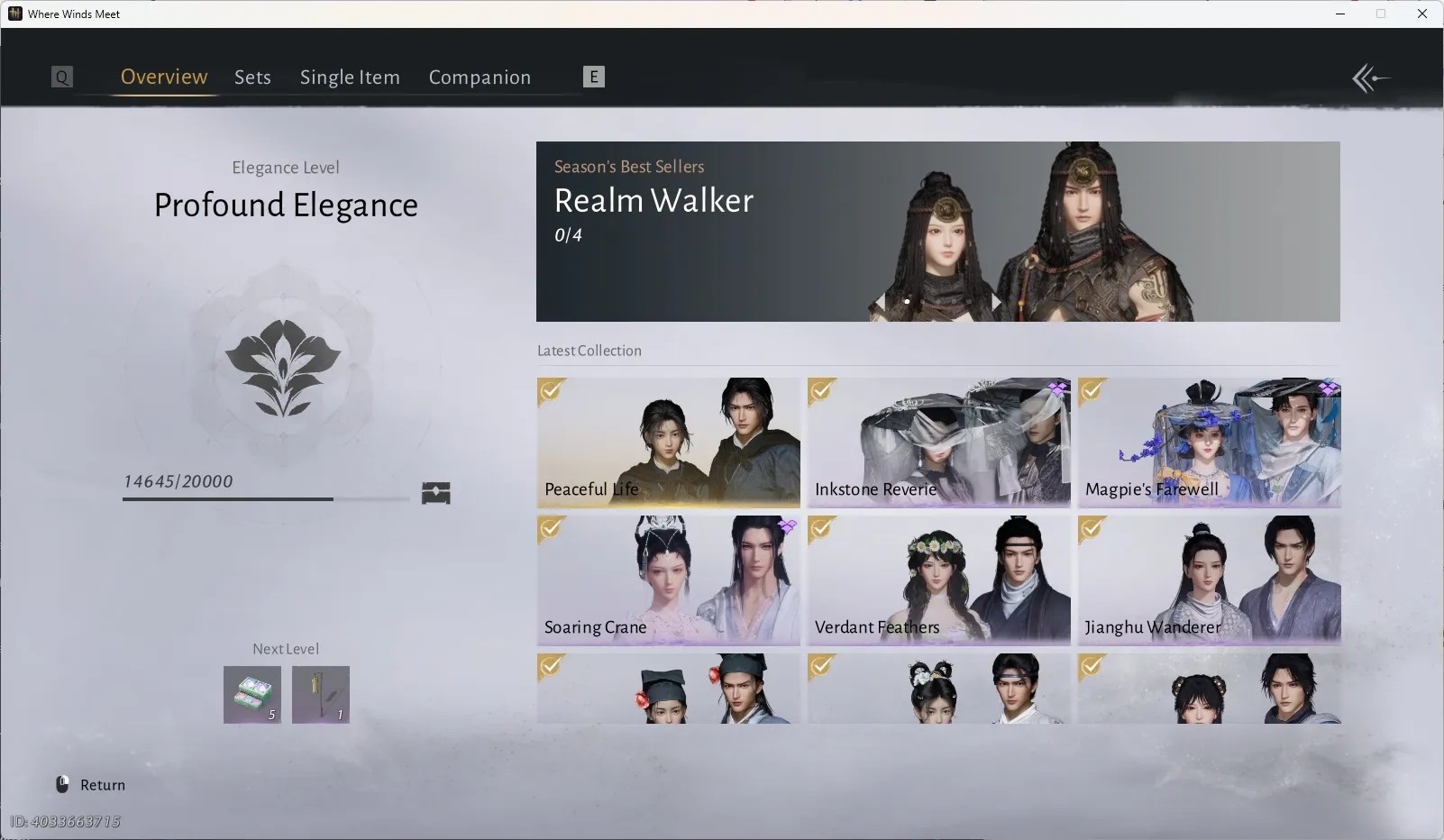Image resolution: width=1444 pixels, height=840 pixels.
Task: Click the "Latest Collection" heading
Action: [589, 351]
